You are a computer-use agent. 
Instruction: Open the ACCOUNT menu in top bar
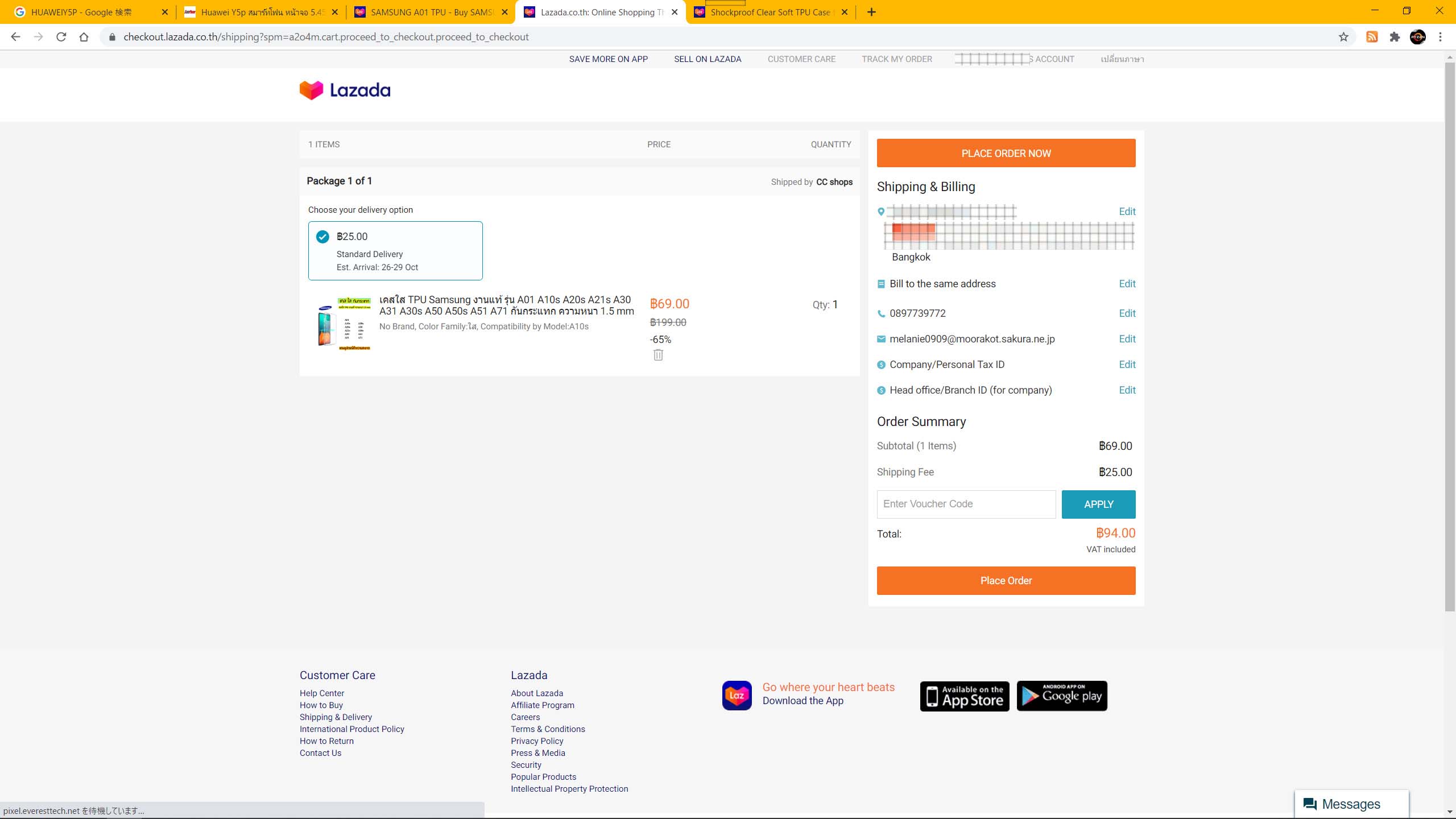point(1015,59)
